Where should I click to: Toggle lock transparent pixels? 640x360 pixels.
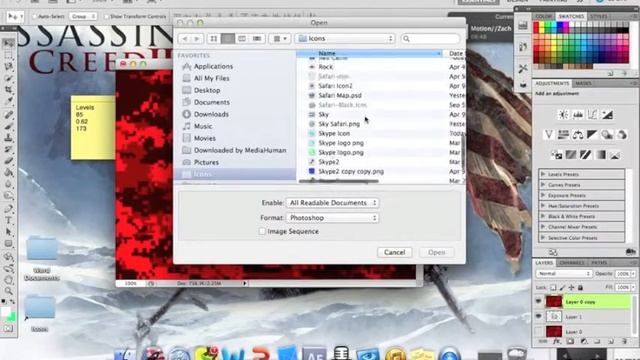(x=553, y=288)
